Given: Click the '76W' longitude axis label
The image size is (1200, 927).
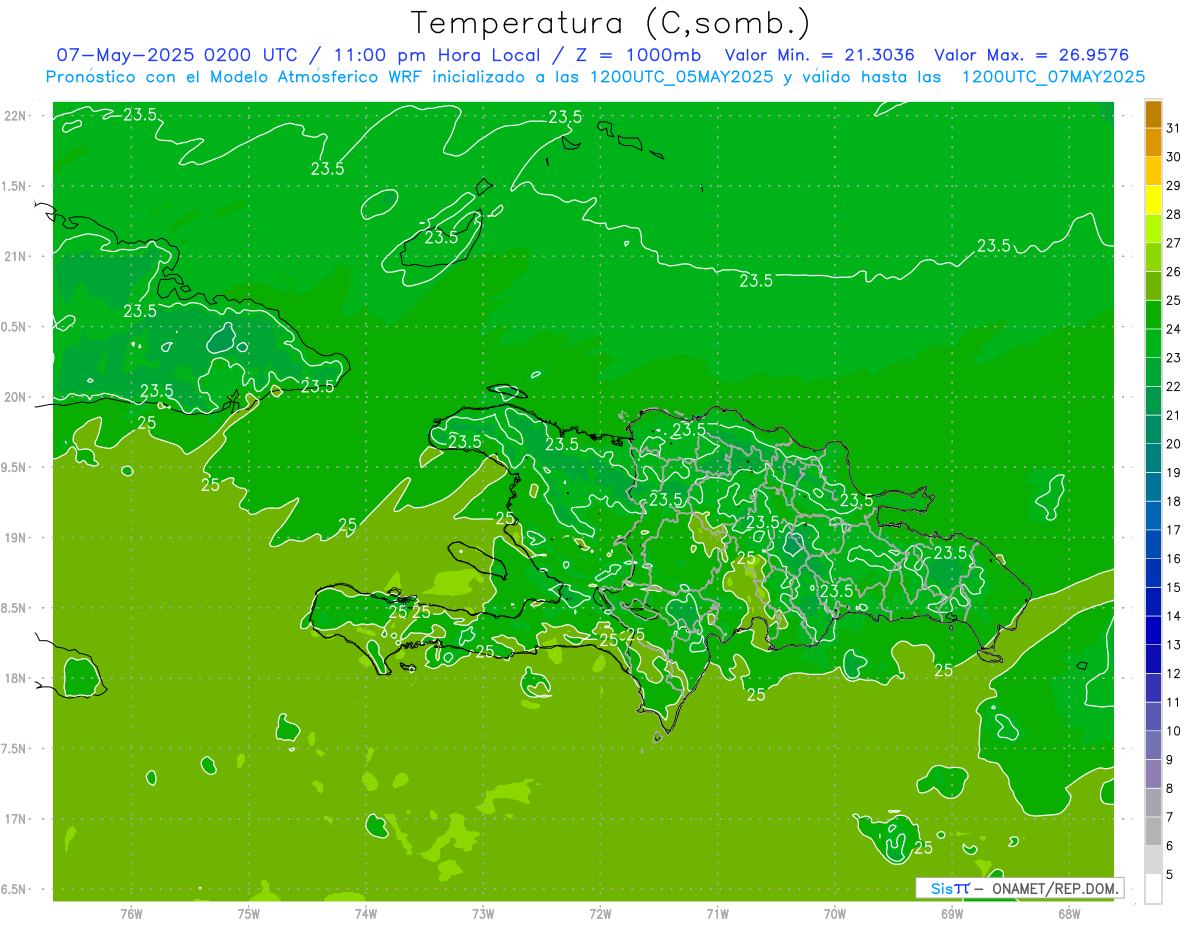Looking at the screenshot, I should tap(131, 914).
